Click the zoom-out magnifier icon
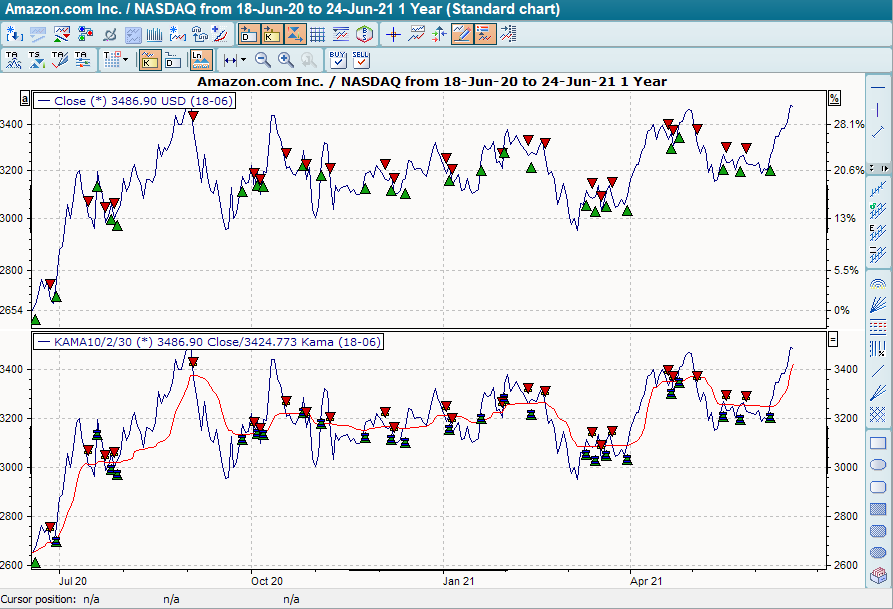 (263, 60)
